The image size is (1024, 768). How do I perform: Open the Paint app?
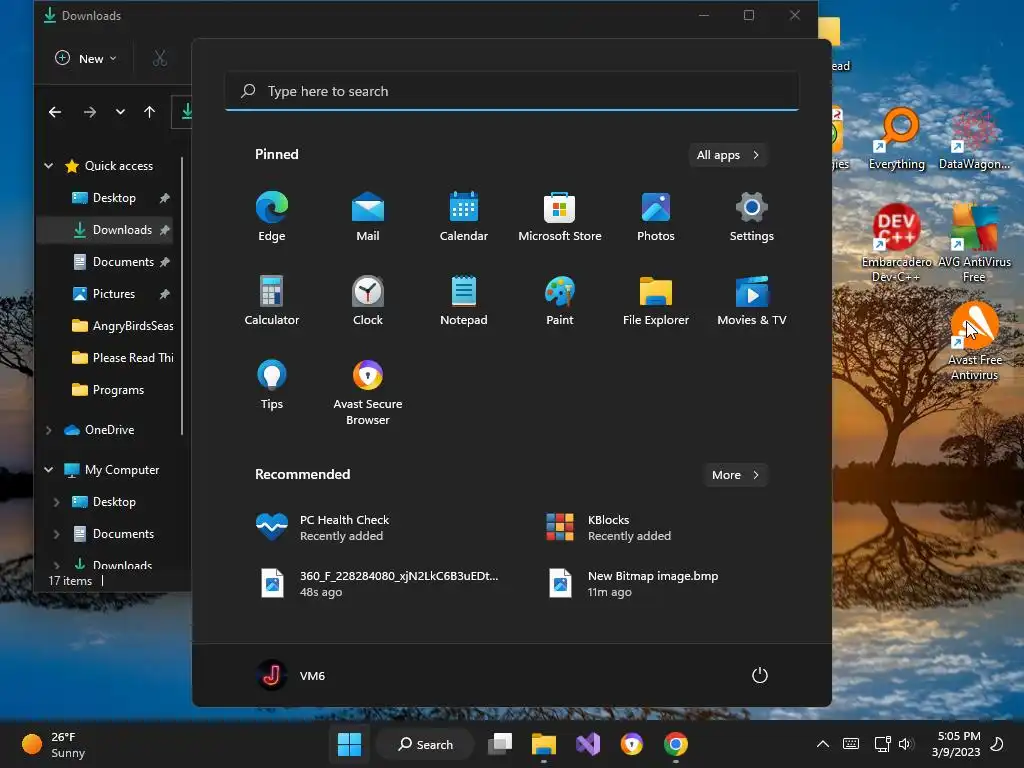click(x=560, y=300)
